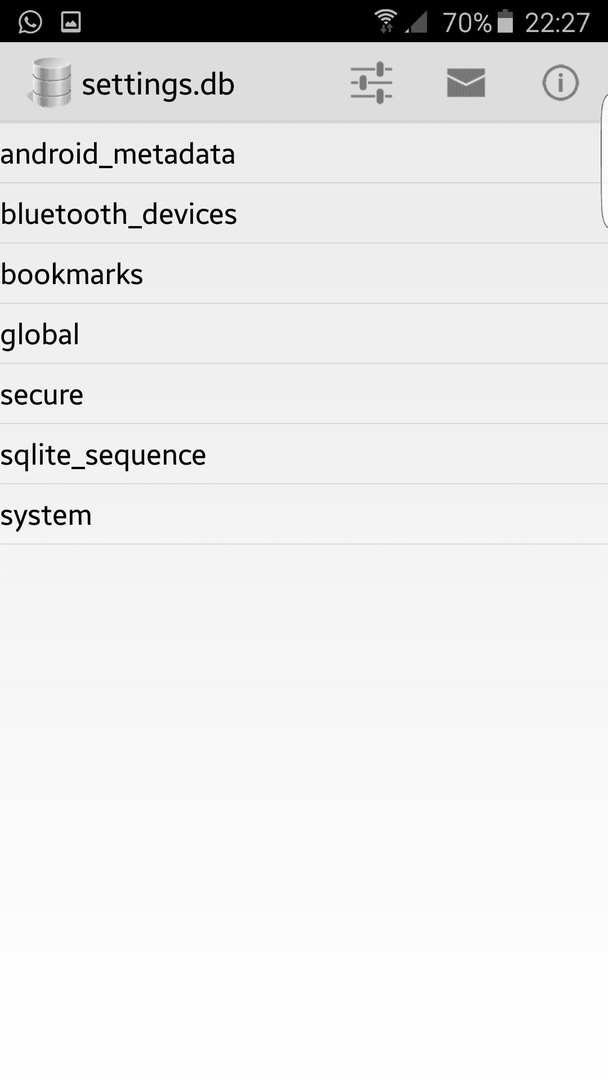Open the sliders settings icon in toolbar

371,83
